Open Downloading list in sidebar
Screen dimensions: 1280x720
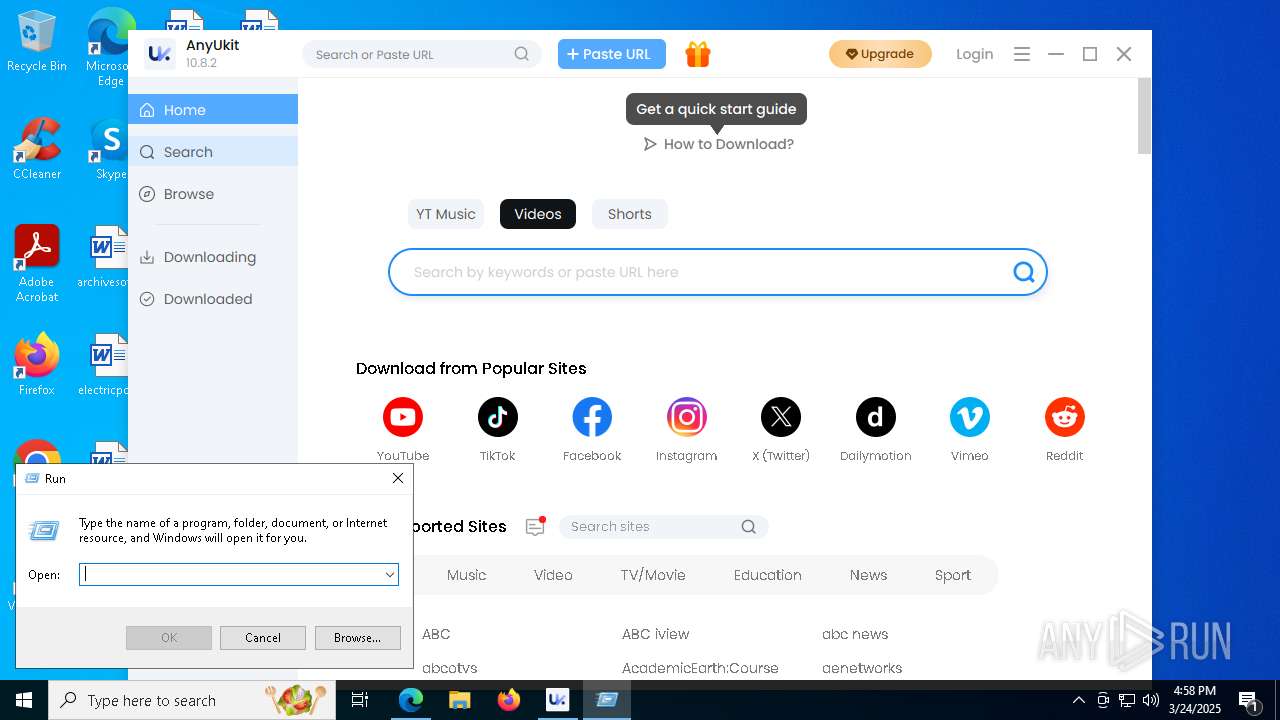(213, 257)
